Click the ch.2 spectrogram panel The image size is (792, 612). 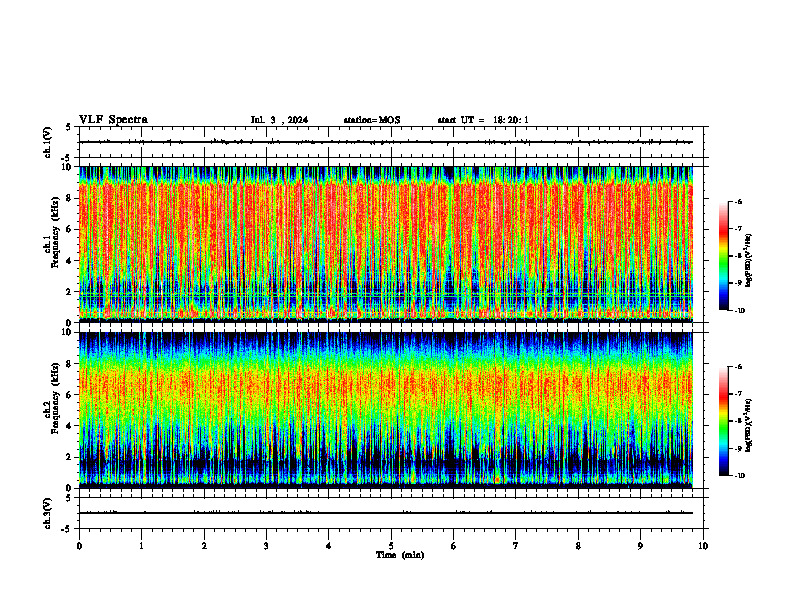point(386,410)
